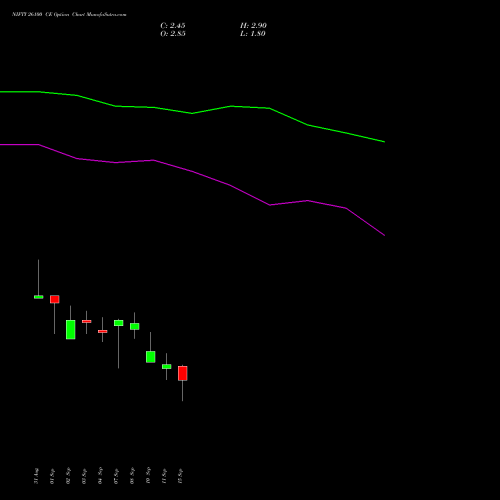Click the close value 'C: 2.45'
This screenshot has width=500, height=500.
coord(173,26)
